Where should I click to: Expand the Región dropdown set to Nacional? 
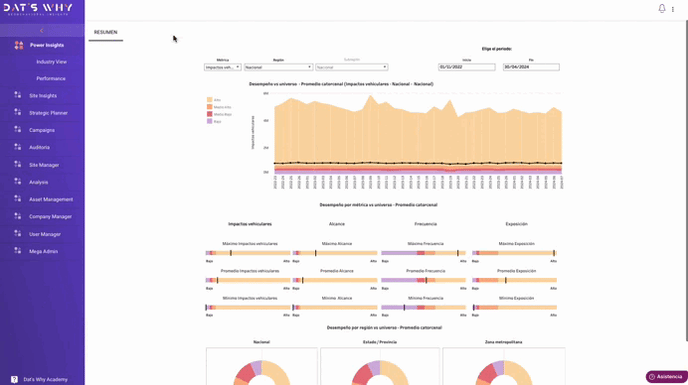[x=278, y=67]
